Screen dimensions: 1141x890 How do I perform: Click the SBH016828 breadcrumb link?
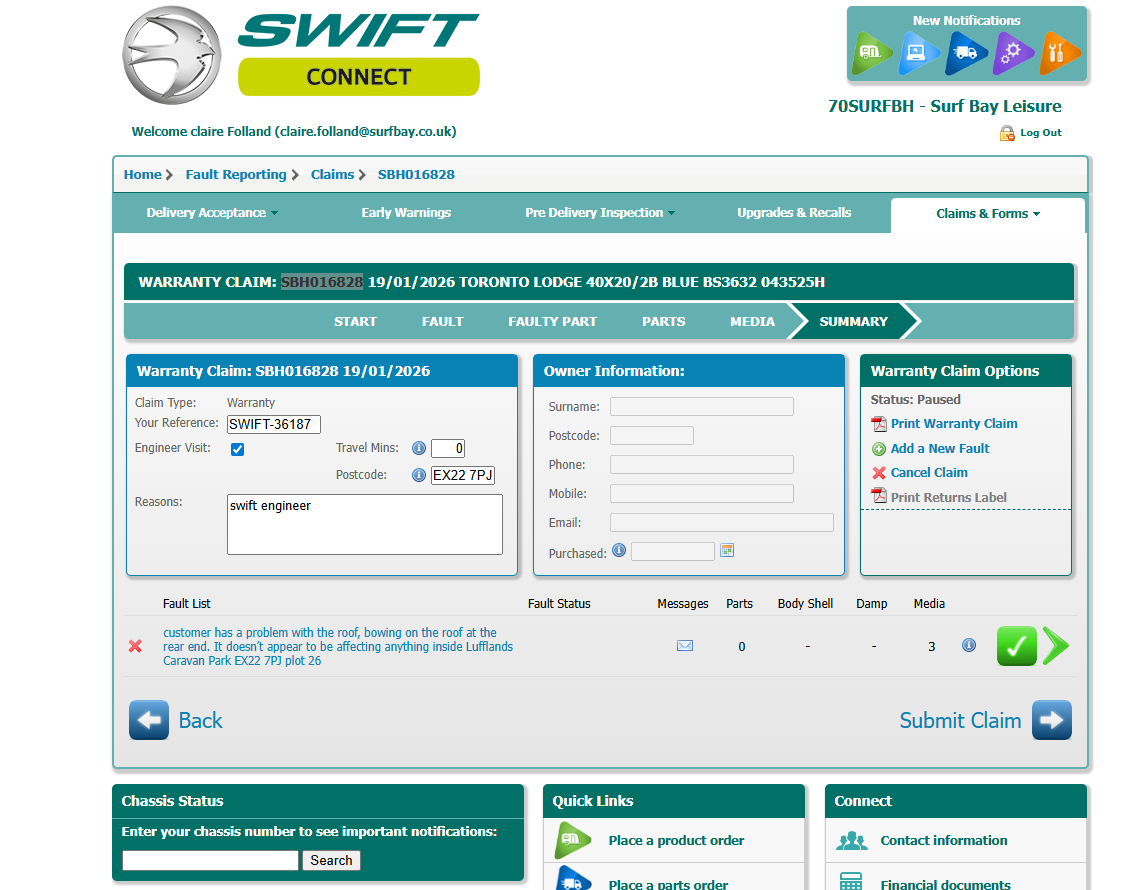coord(416,175)
